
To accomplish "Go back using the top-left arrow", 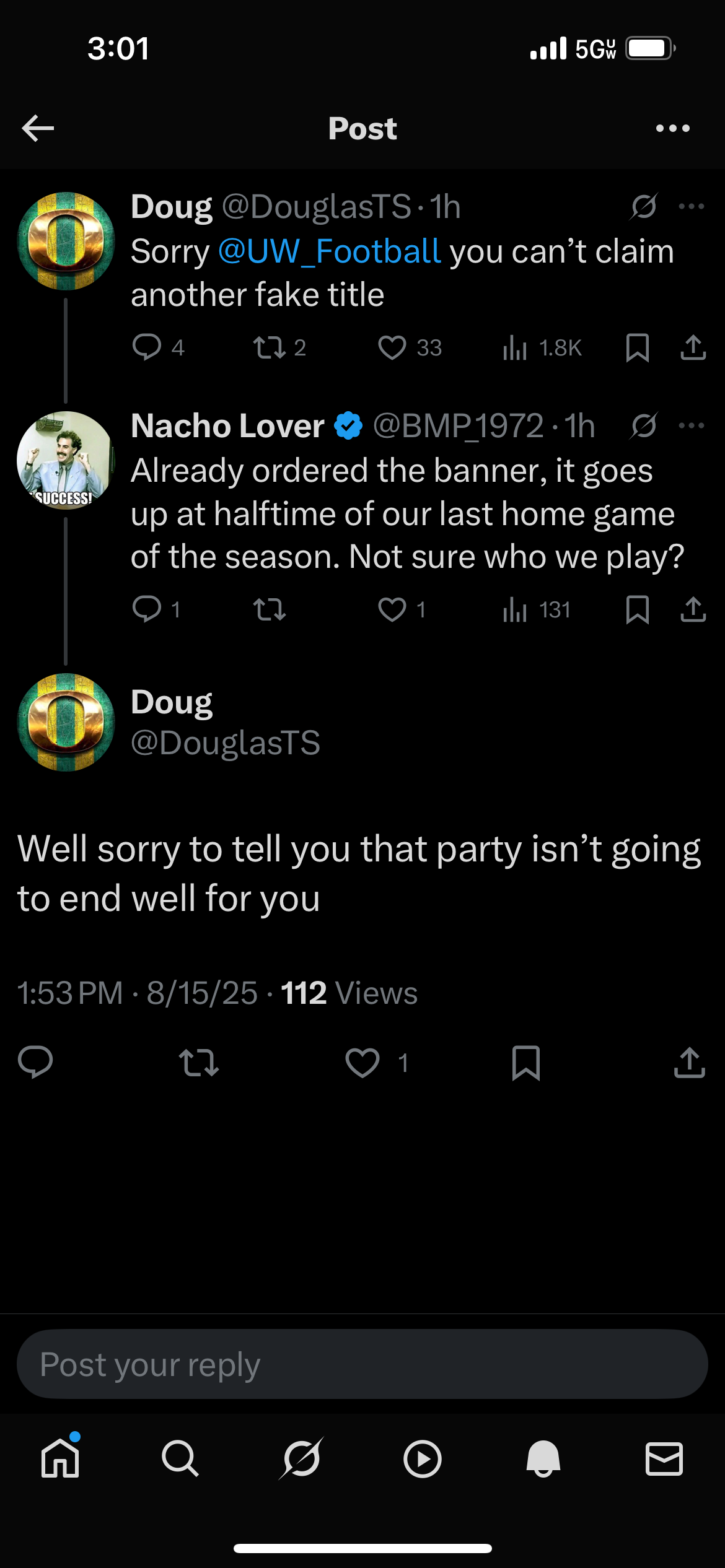I will tap(38, 128).
